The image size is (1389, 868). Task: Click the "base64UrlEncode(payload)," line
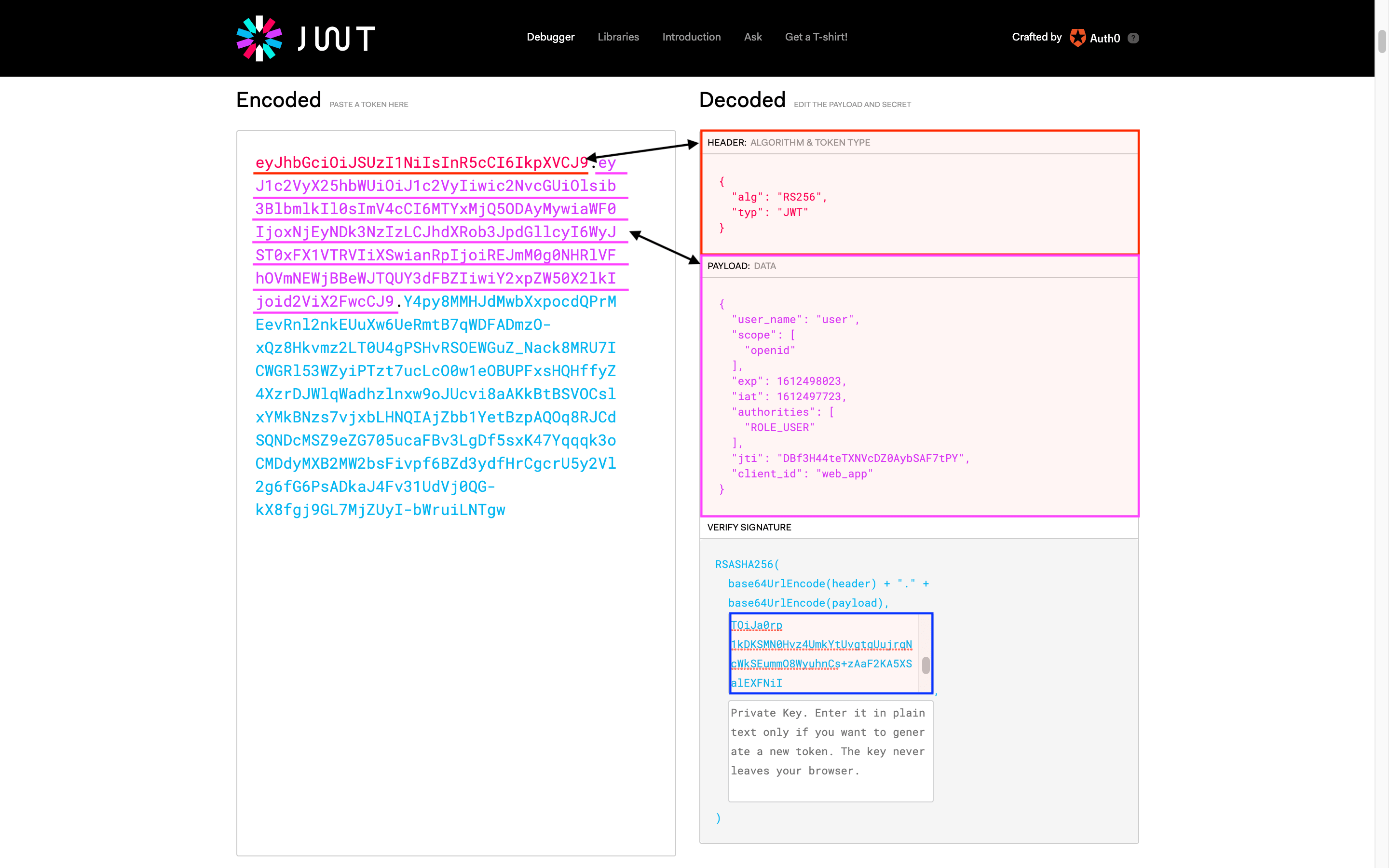(808, 603)
